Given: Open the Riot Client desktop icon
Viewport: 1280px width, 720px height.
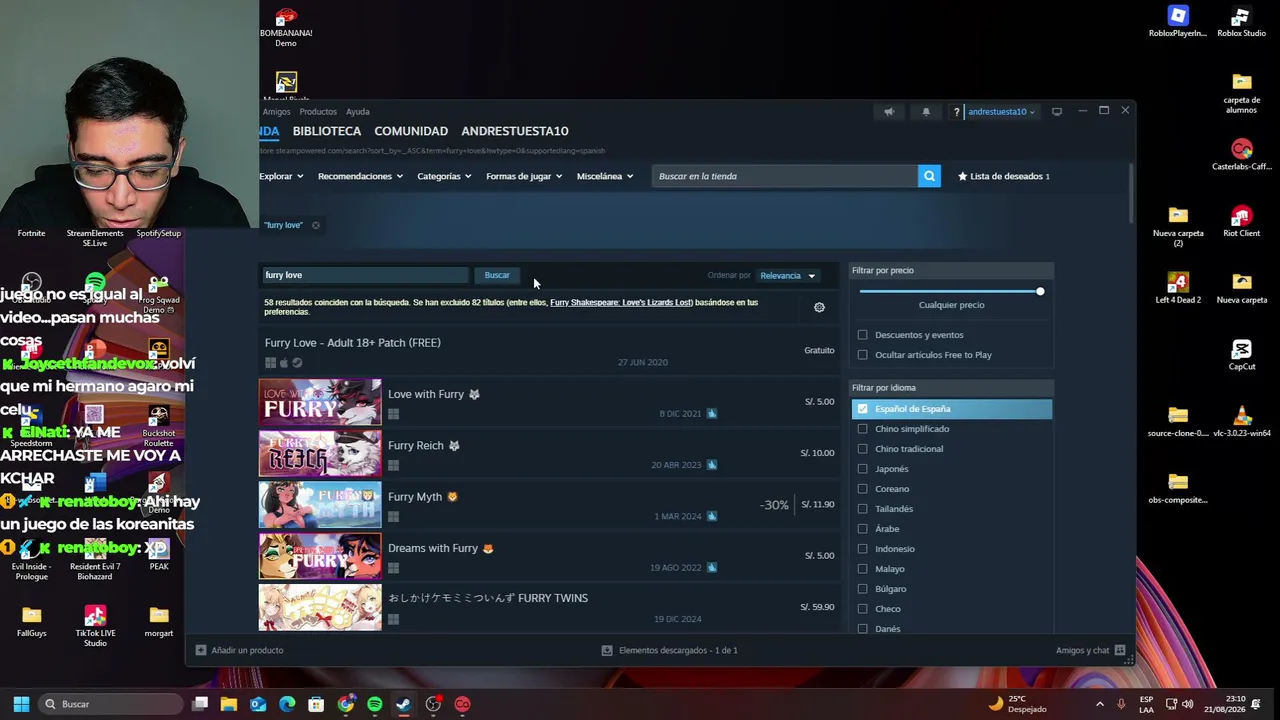Looking at the screenshot, I should [x=1241, y=221].
